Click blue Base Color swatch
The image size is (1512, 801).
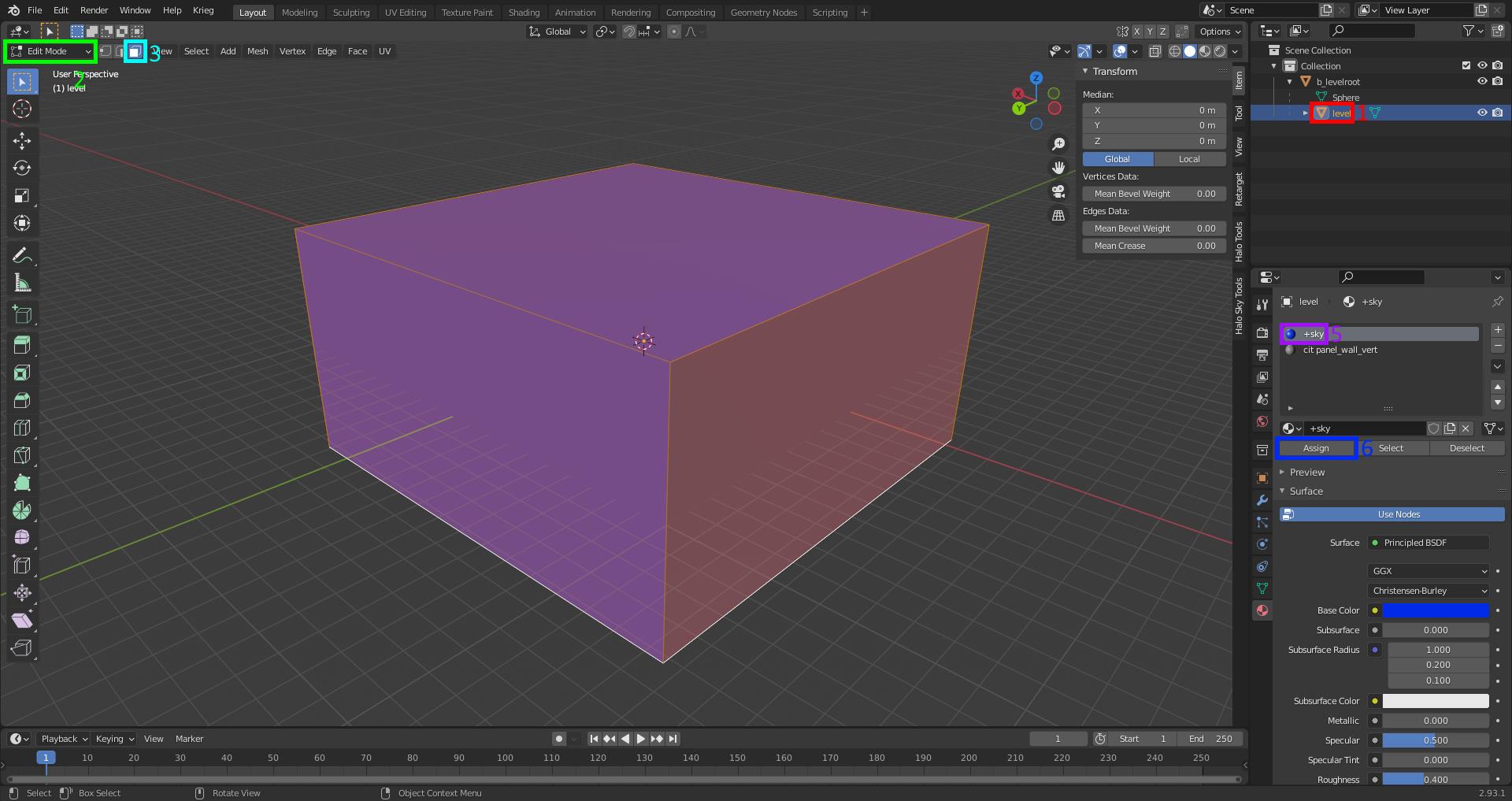click(1436, 610)
